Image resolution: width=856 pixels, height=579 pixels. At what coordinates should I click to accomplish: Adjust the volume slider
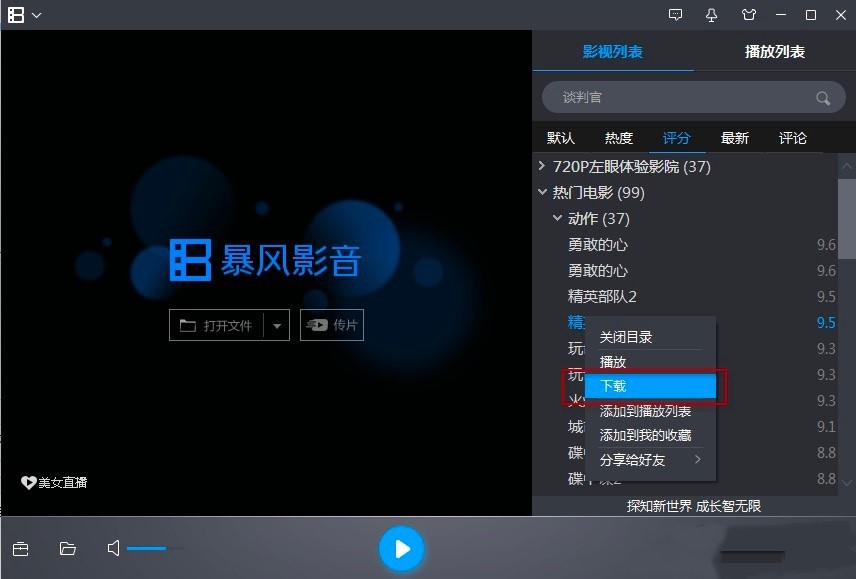click(x=155, y=548)
